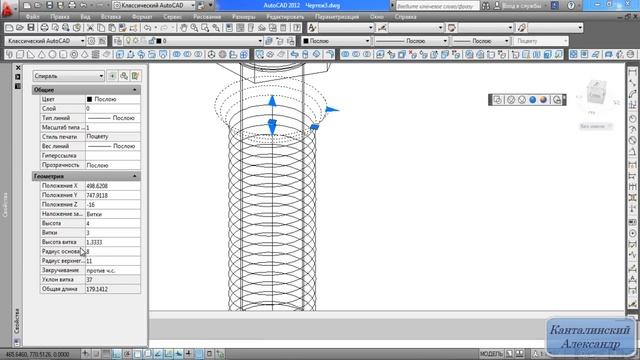The height and width of the screenshot is (360, 640).
Task: Click Quick Select icon in Properties palette
Action: click(x=136, y=76)
